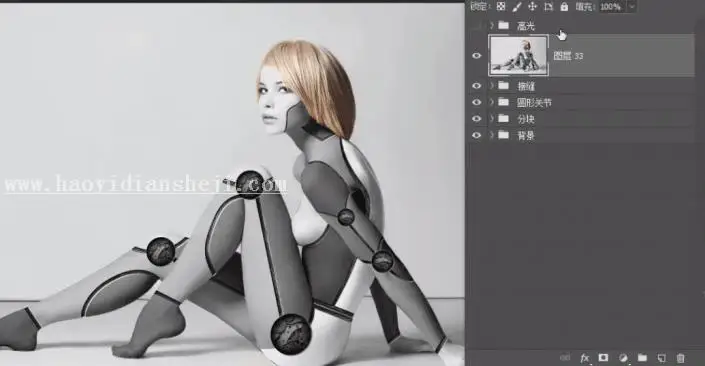Click the 高光 group folder icon
Image resolution: width=705 pixels, height=366 pixels.
(504, 26)
